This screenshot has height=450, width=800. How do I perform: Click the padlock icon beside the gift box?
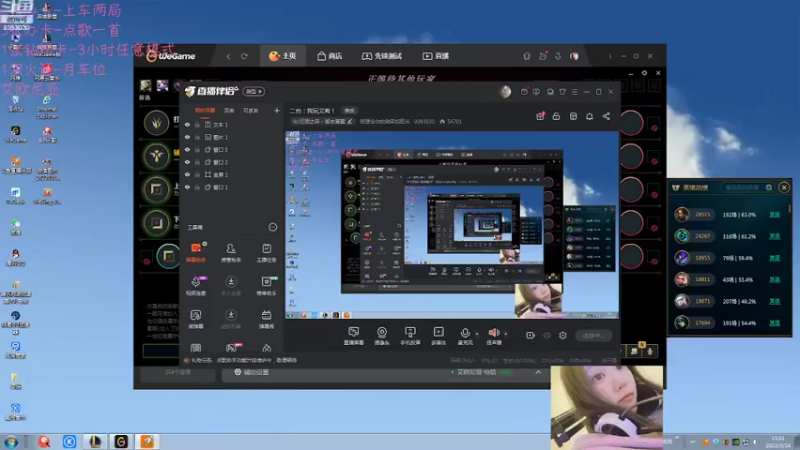[x=556, y=116]
